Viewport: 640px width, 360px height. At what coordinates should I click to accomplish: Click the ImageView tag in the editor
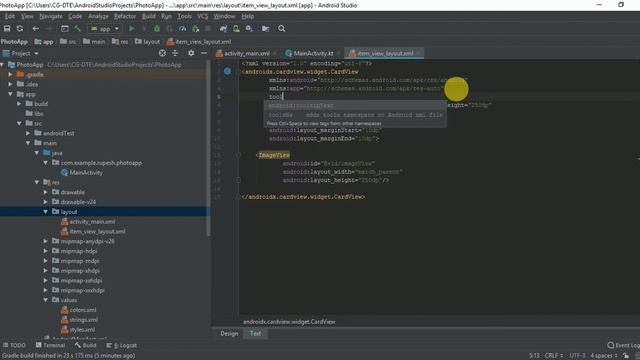[274, 155]
